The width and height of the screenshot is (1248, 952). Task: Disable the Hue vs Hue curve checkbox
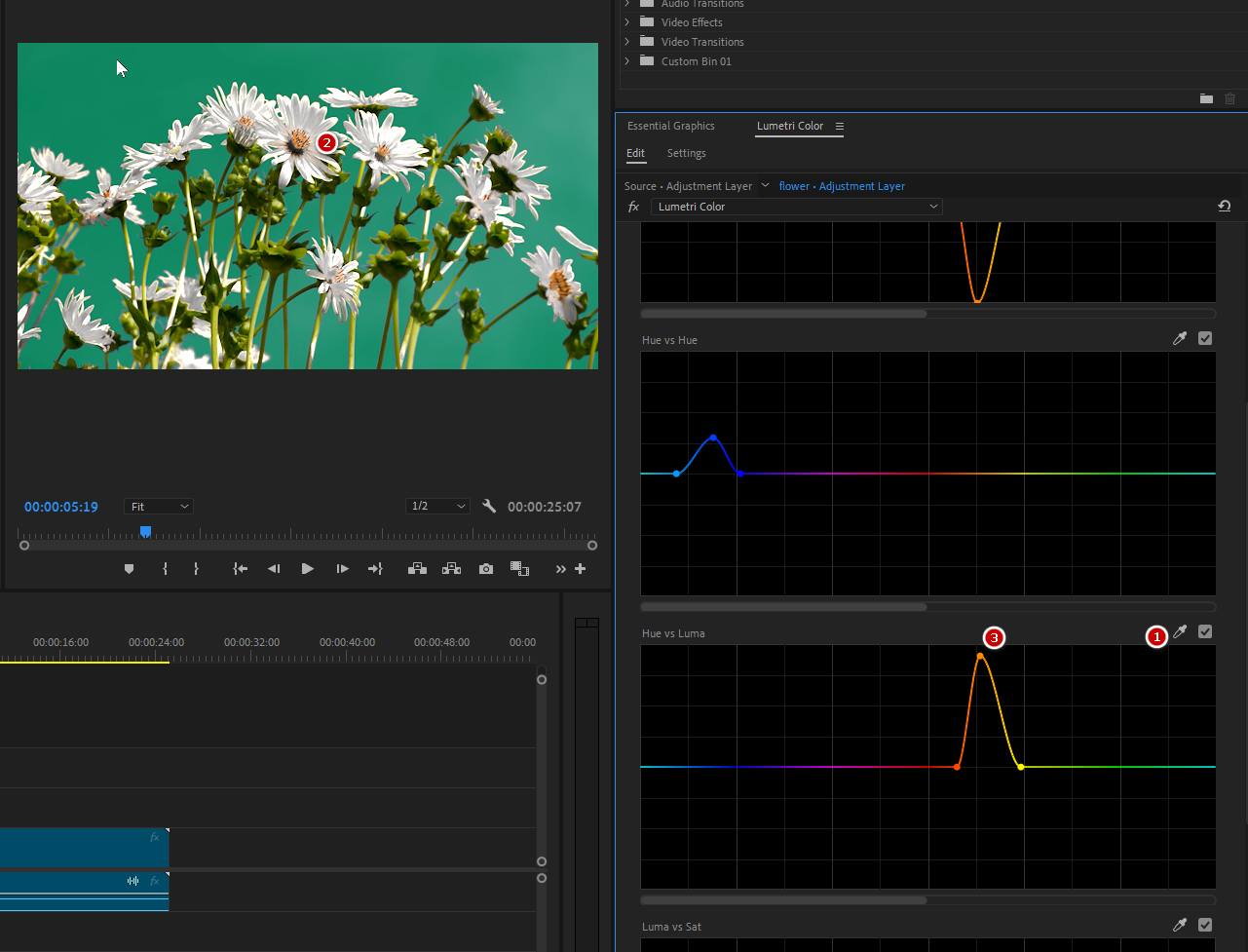point(1205,339)
